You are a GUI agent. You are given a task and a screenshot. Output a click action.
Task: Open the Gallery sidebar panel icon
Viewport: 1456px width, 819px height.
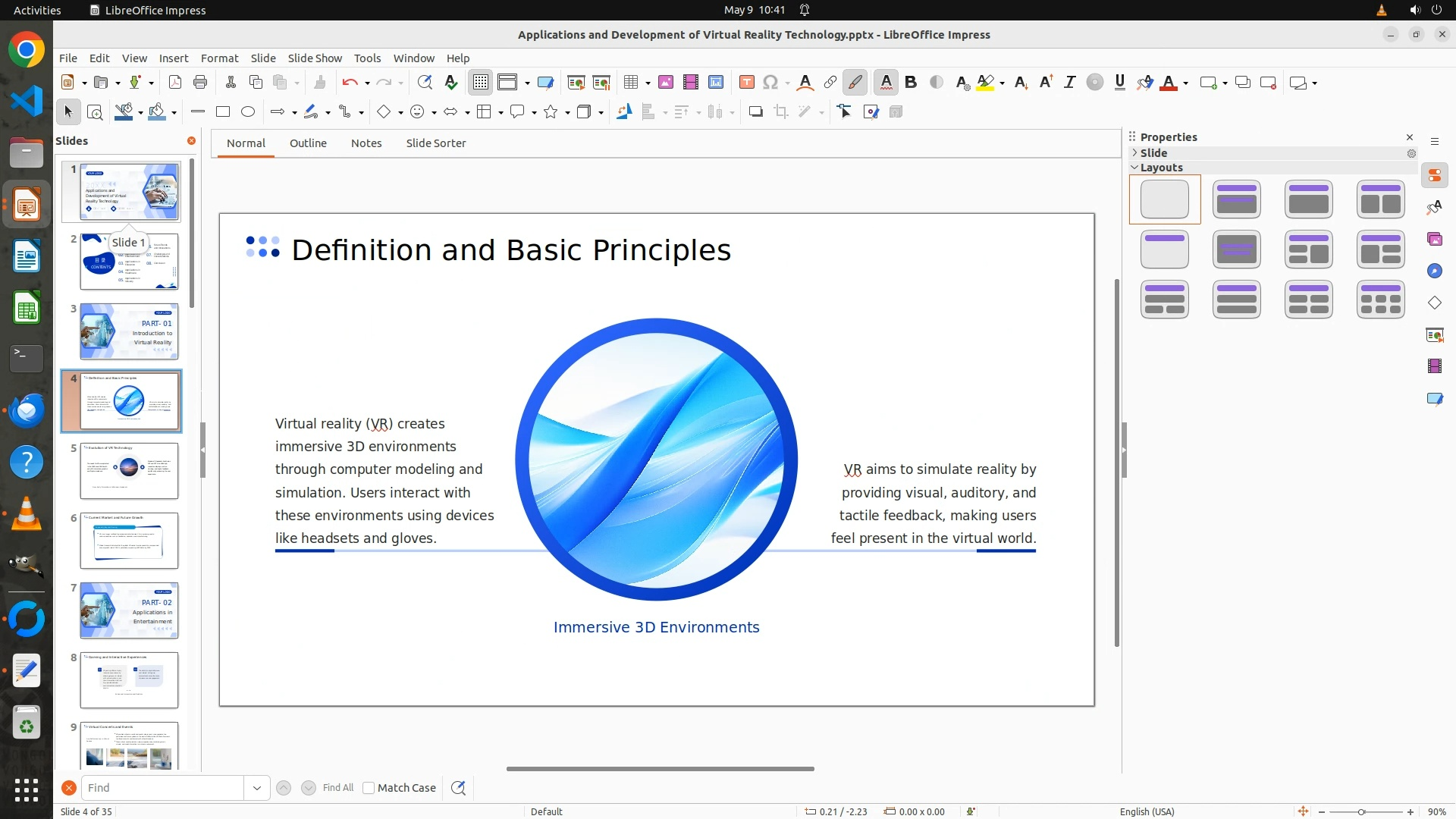(1434, 240)
